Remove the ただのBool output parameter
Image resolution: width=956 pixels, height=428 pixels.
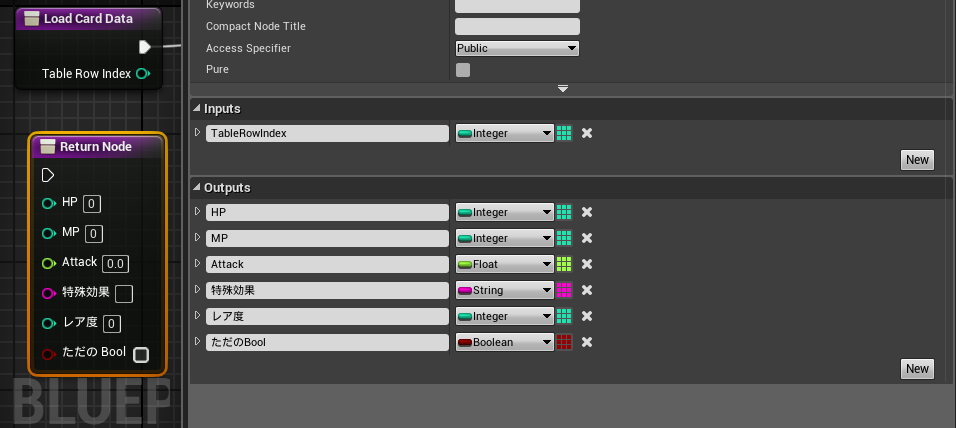click(587, 342)
